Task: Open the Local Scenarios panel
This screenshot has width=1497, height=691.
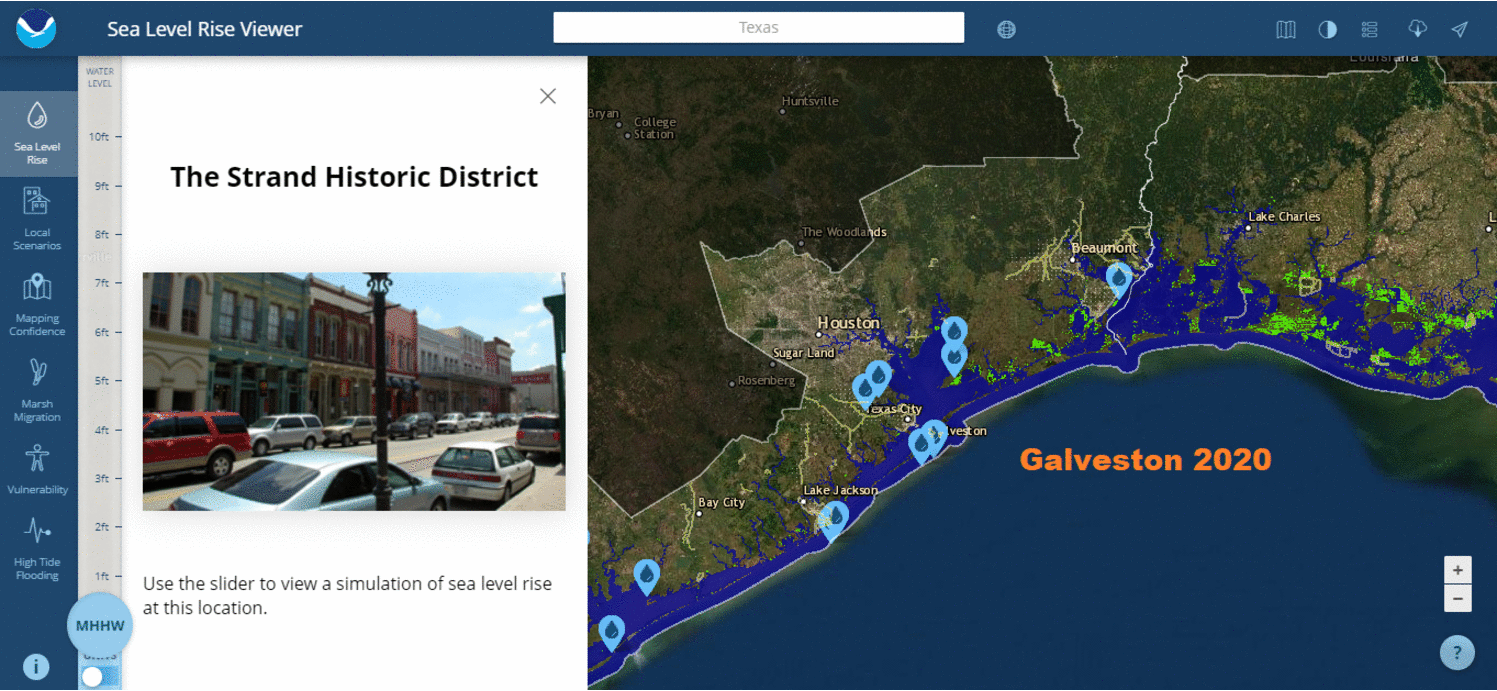Action: tap(37, 219)
